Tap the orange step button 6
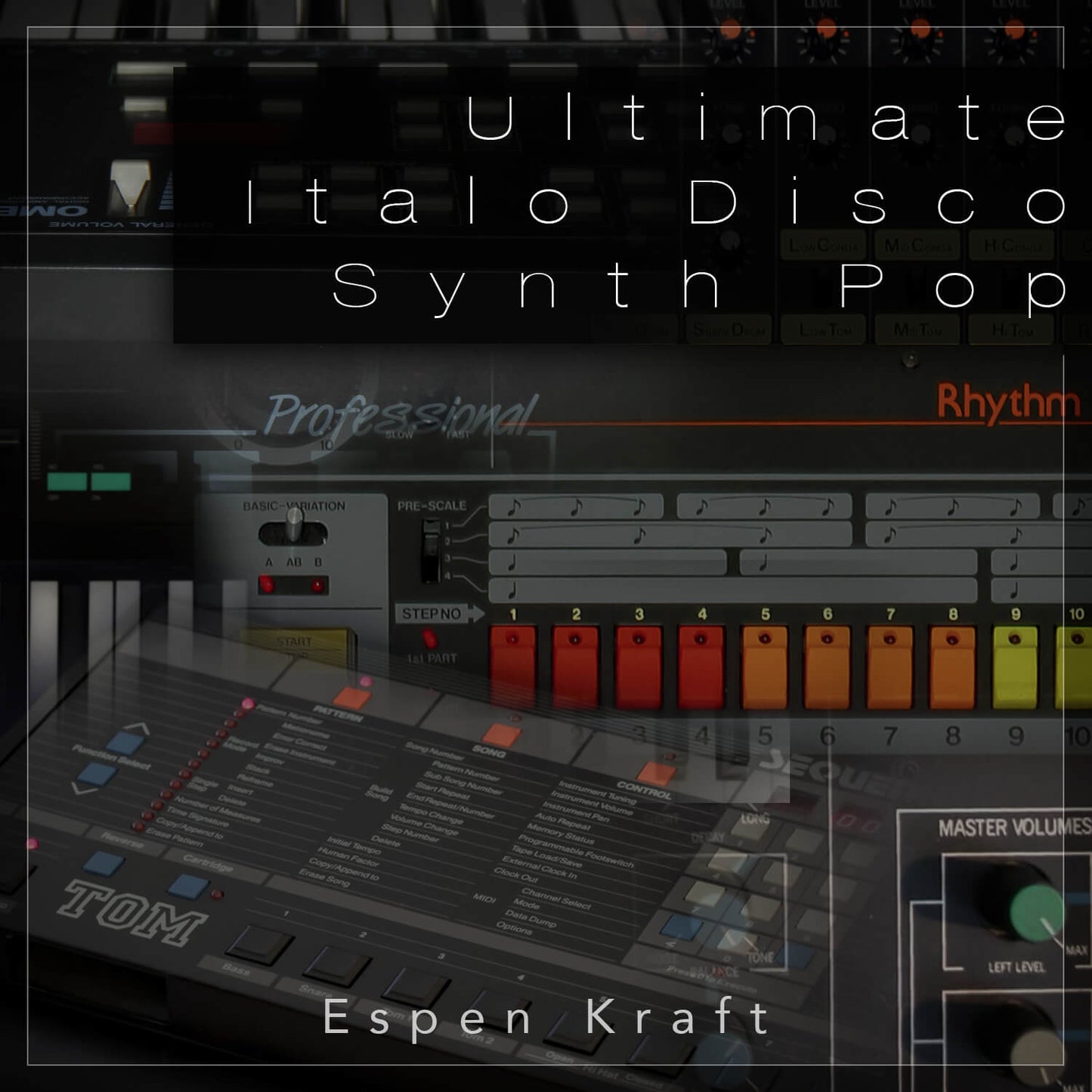 point(828,667)
